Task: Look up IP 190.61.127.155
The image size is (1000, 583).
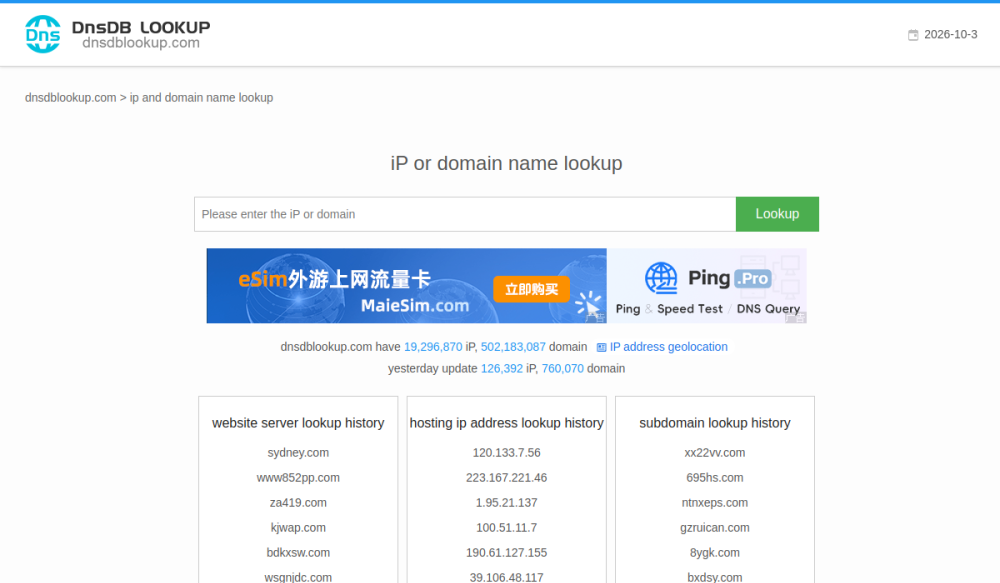Action: [x=506, y=552]
